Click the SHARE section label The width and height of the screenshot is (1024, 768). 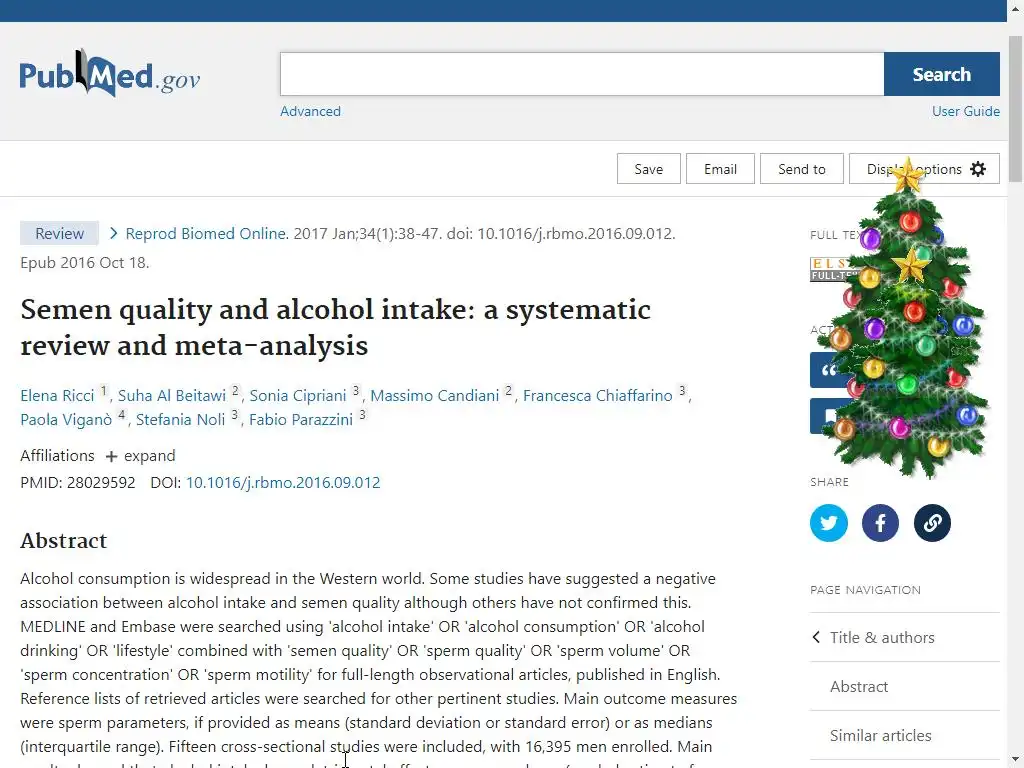coord(829,482)
